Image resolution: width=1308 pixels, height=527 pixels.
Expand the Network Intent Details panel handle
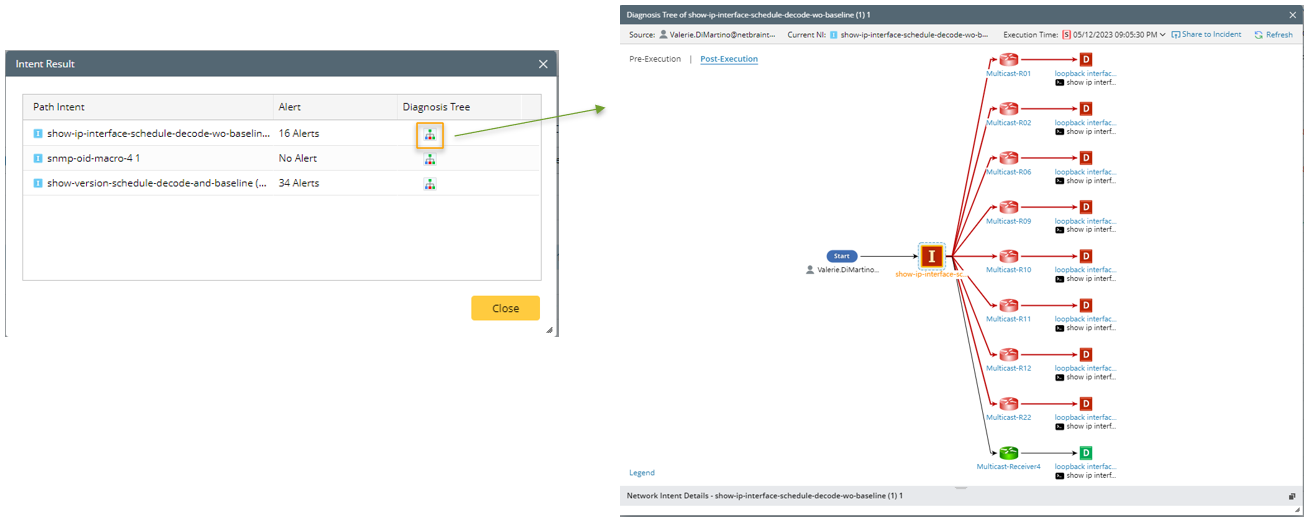(x=961, y=488)
